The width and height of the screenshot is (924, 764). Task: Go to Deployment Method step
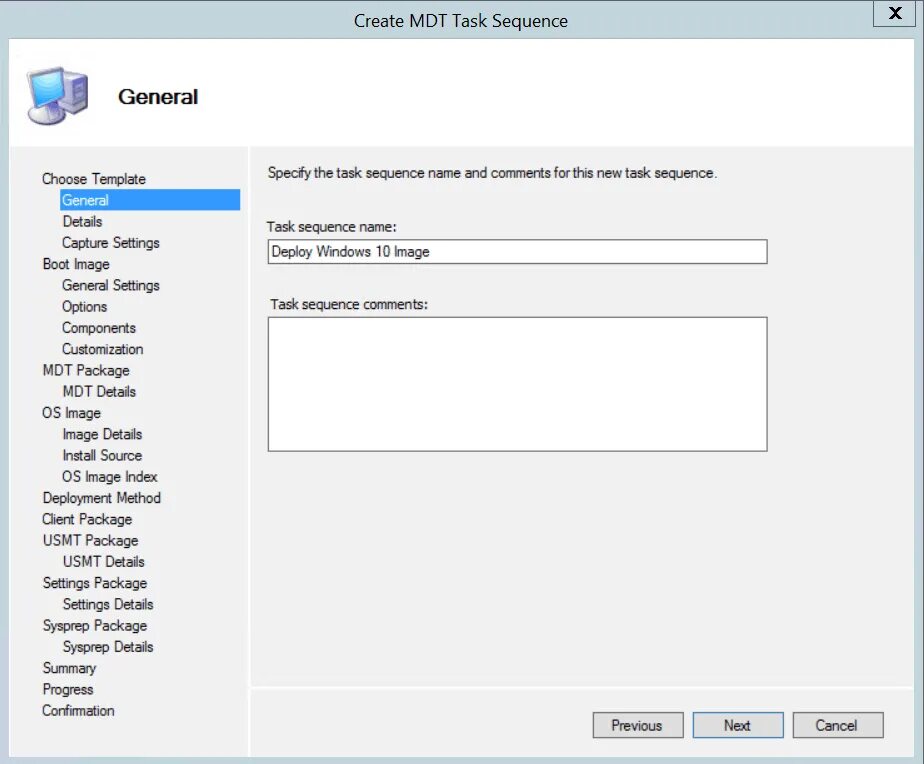point(101,498)
